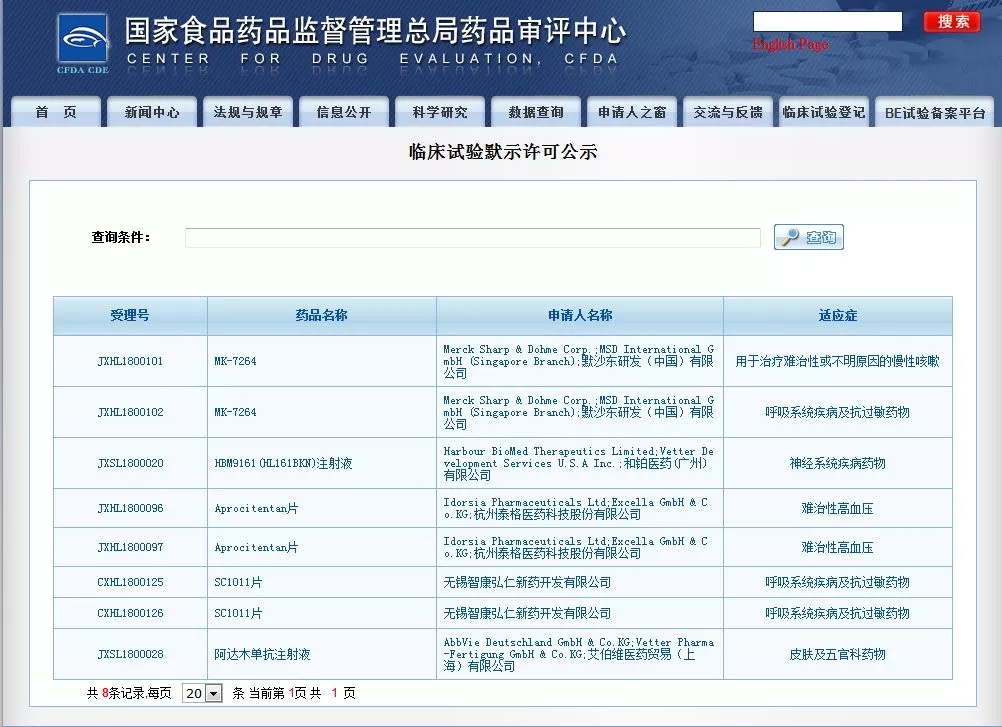Open the English Page link
The width and height of the screenshot is (1002, 727).
click(790, 44)
